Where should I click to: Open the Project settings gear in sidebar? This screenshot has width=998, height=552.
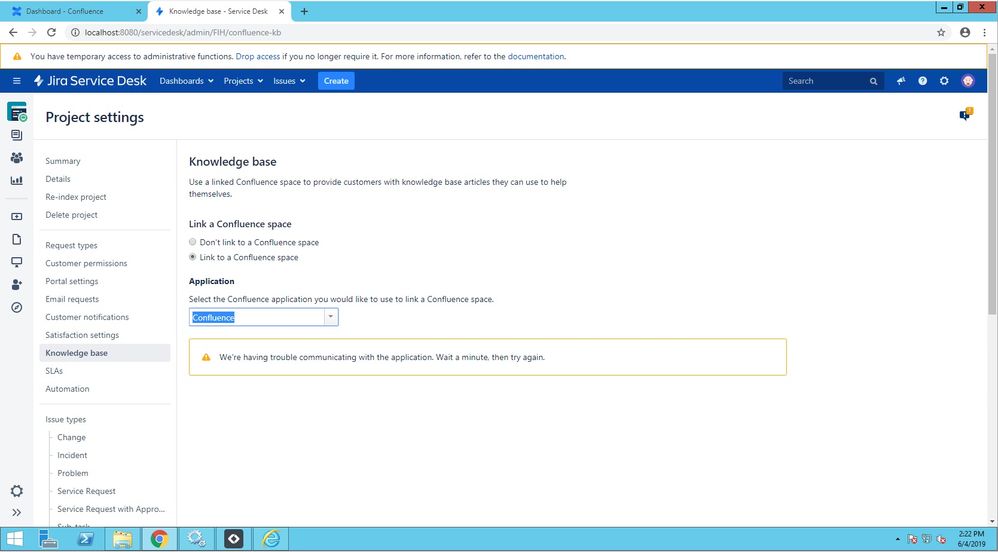[x=17, y=491]
